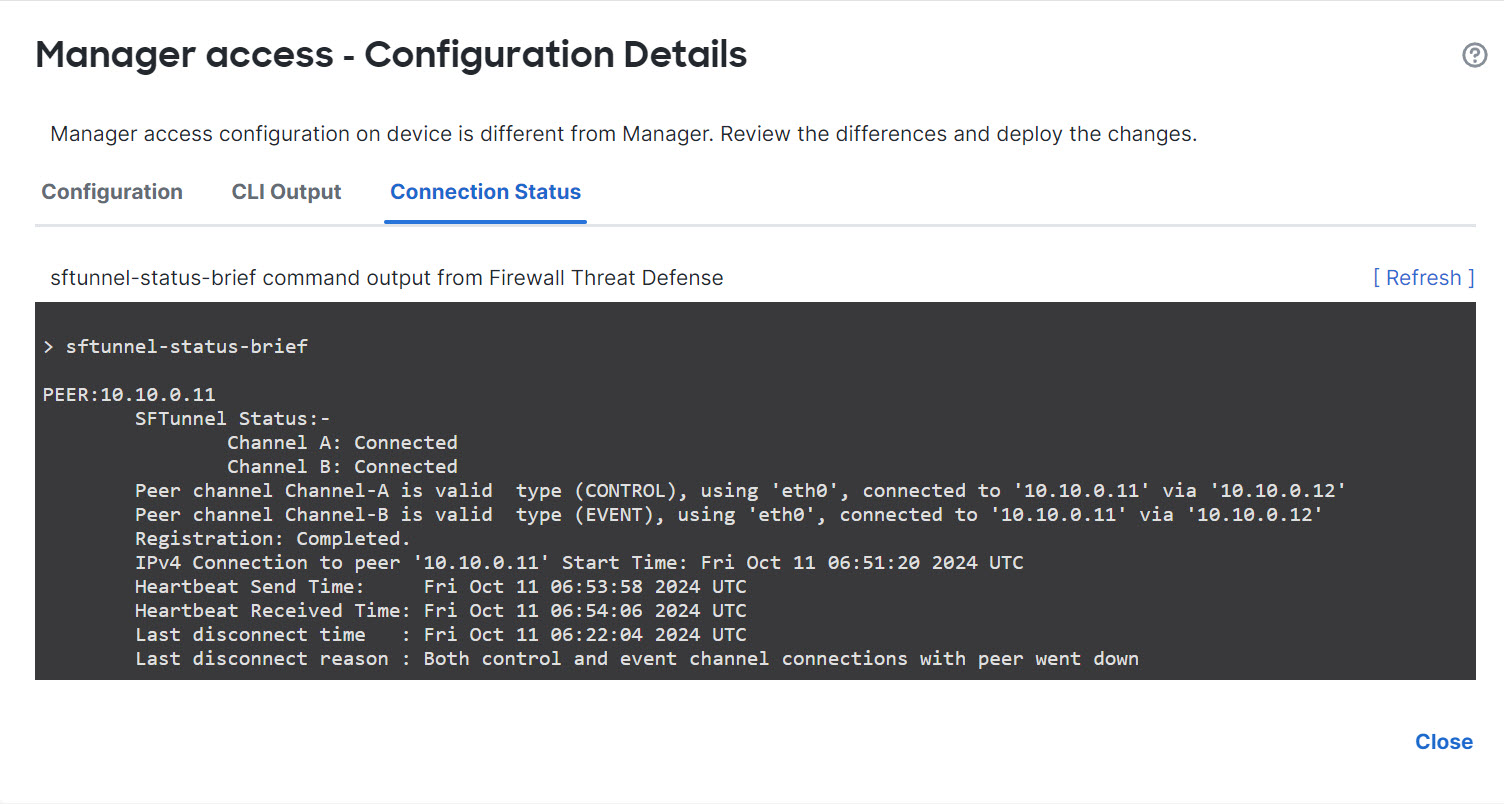Viewport: 1504px width, 804px height.
Task: Refresh the sftunnel-status-brief command output
Action: point(1424,277)
